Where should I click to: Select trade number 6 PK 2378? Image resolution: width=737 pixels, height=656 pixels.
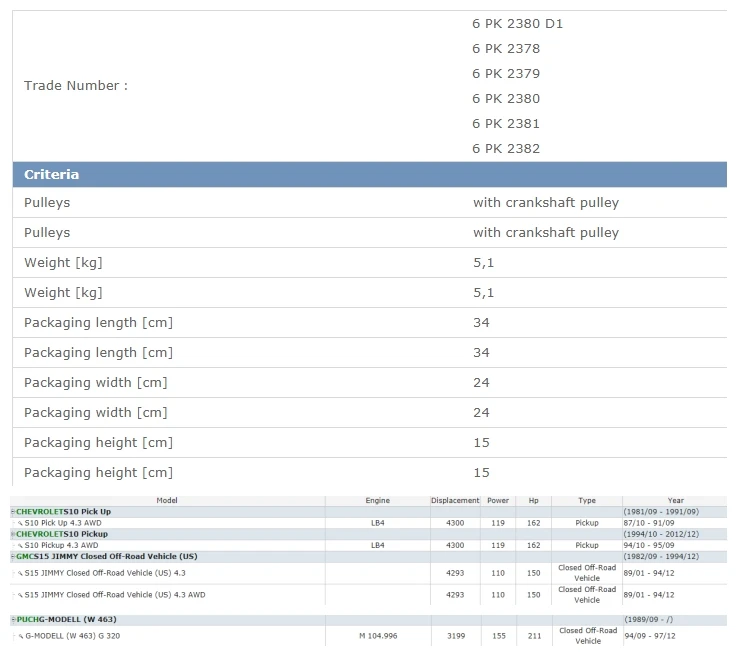[506, 49]
